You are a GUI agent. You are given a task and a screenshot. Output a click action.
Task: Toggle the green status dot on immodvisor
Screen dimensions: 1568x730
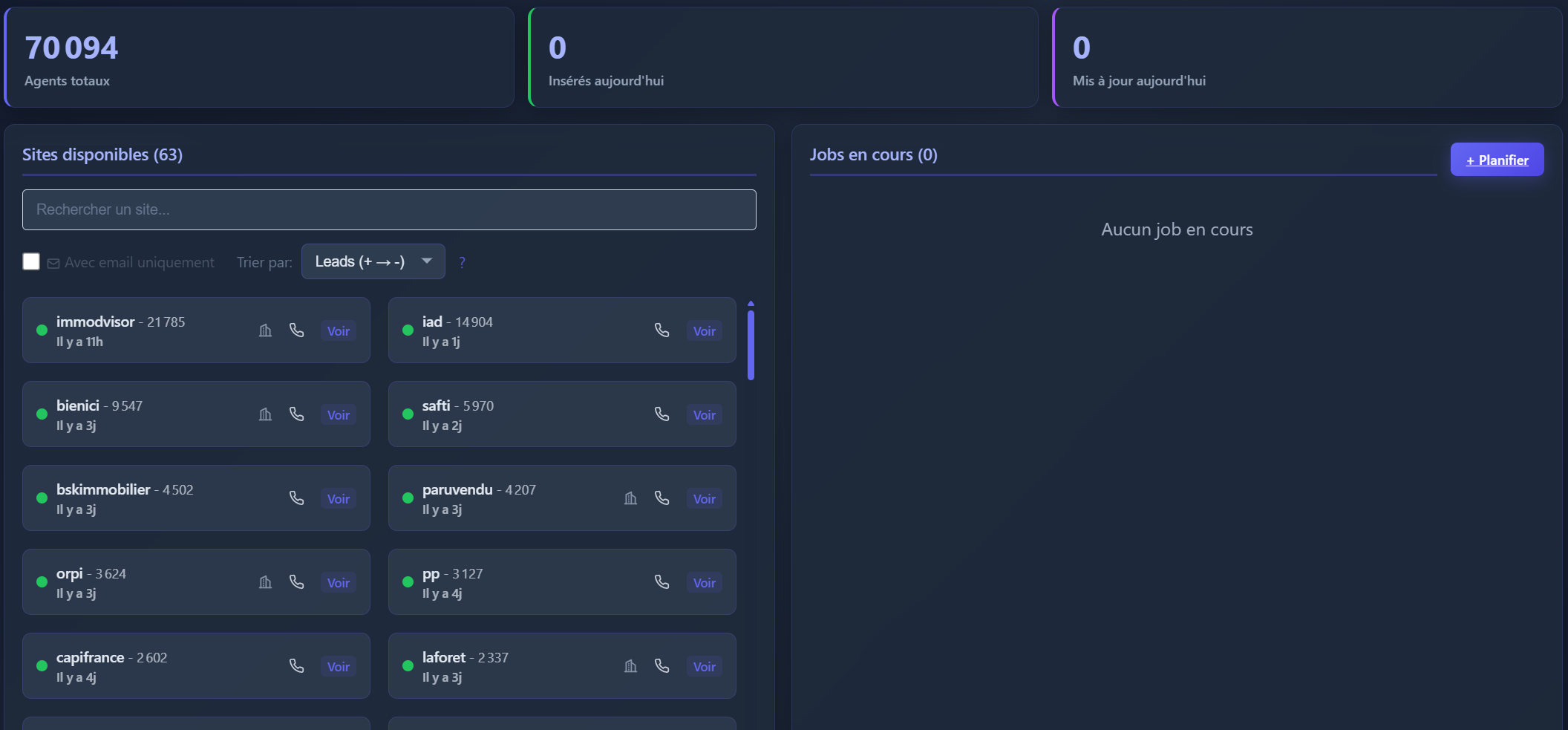(42, 330)
